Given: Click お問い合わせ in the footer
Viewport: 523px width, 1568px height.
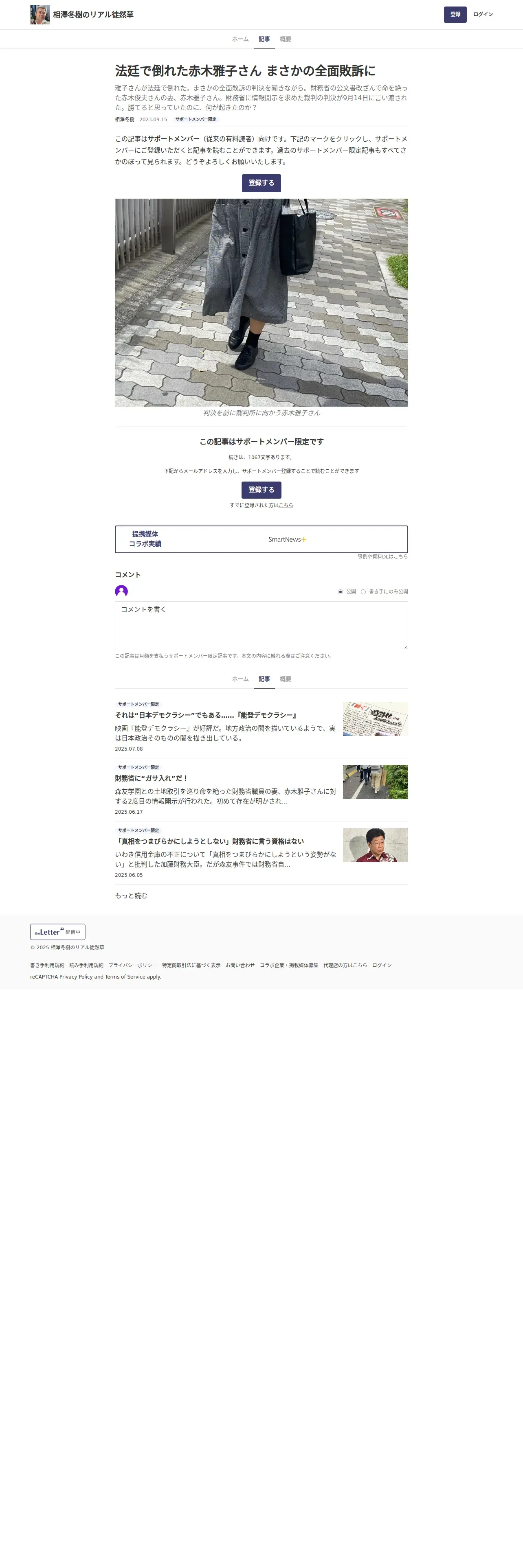Looking at the screenshot, I should tap(240, 965).
